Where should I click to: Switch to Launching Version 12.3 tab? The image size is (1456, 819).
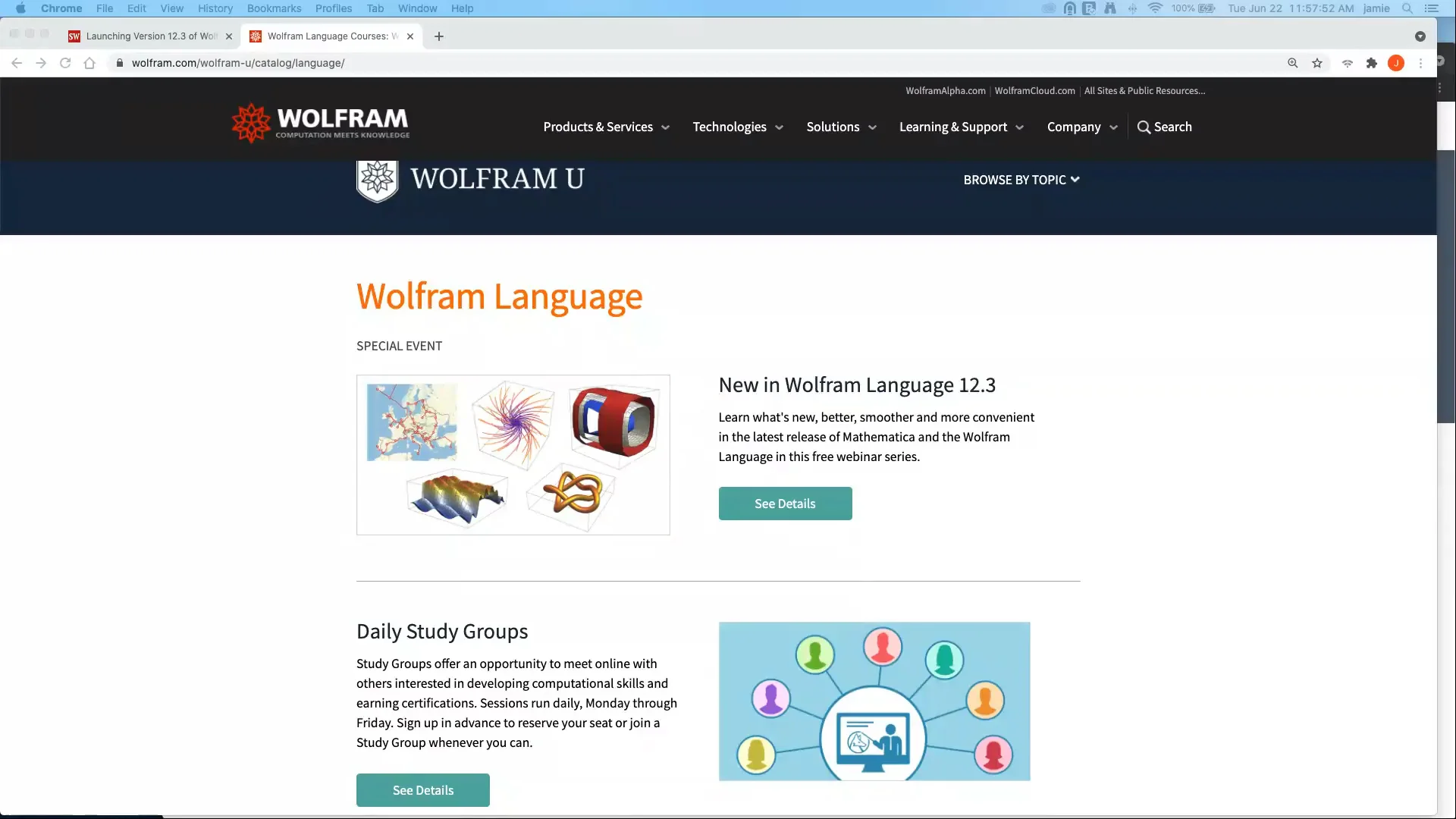point(151,36)
